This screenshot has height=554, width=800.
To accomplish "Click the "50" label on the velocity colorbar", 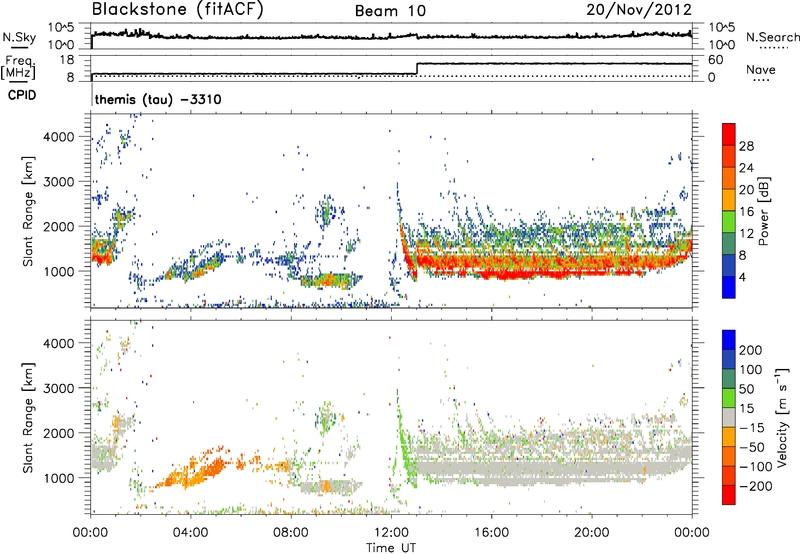I will coord(746,389).
